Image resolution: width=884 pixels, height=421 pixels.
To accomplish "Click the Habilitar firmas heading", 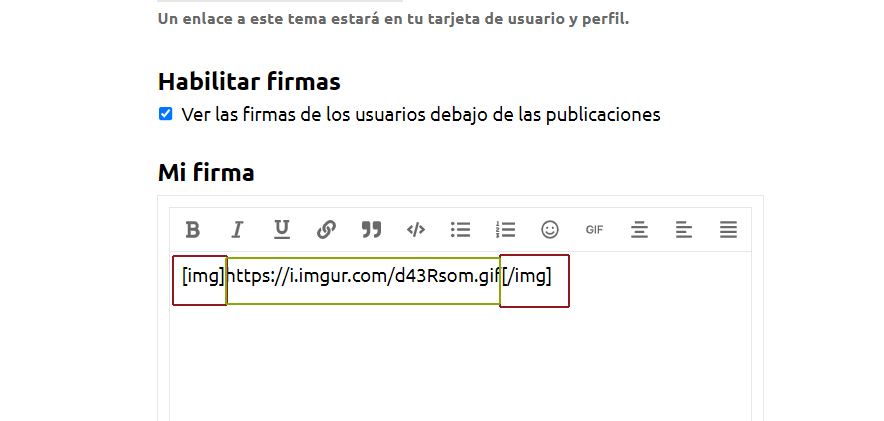I will pos(249,81).
